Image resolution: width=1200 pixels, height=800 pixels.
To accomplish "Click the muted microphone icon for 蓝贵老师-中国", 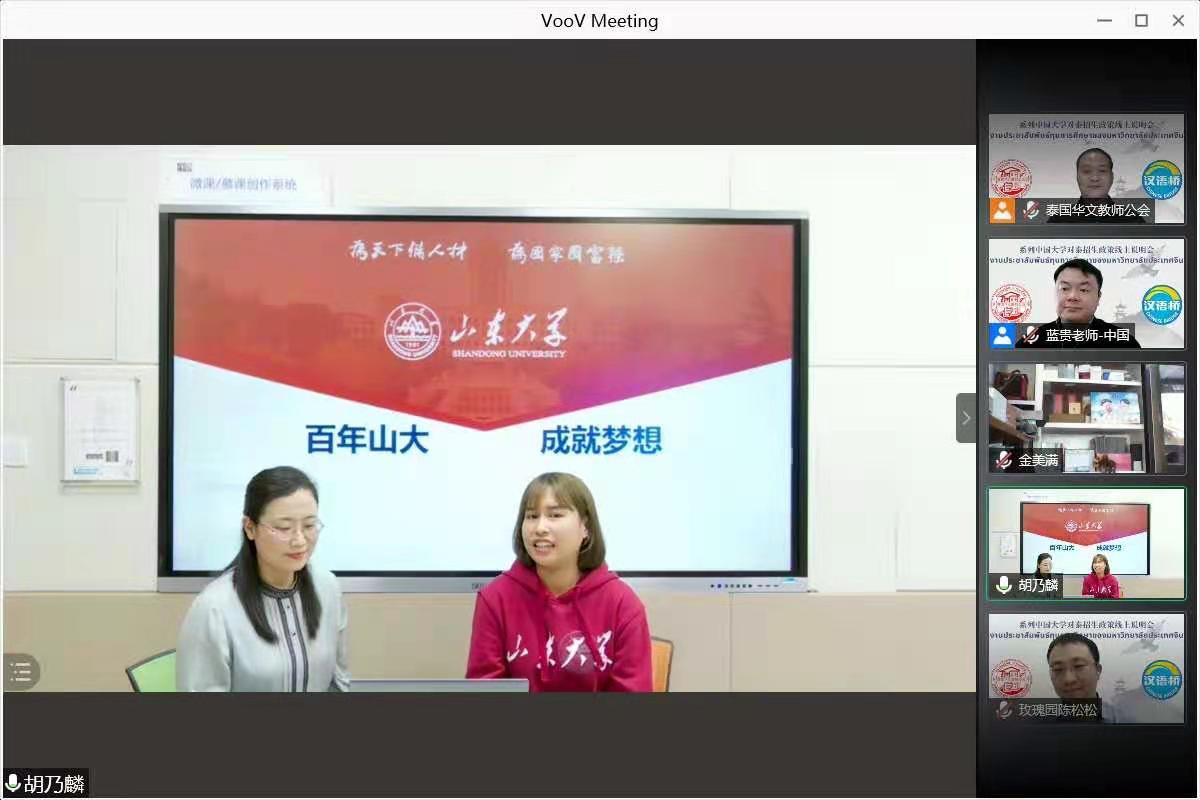I will 1031,335.
